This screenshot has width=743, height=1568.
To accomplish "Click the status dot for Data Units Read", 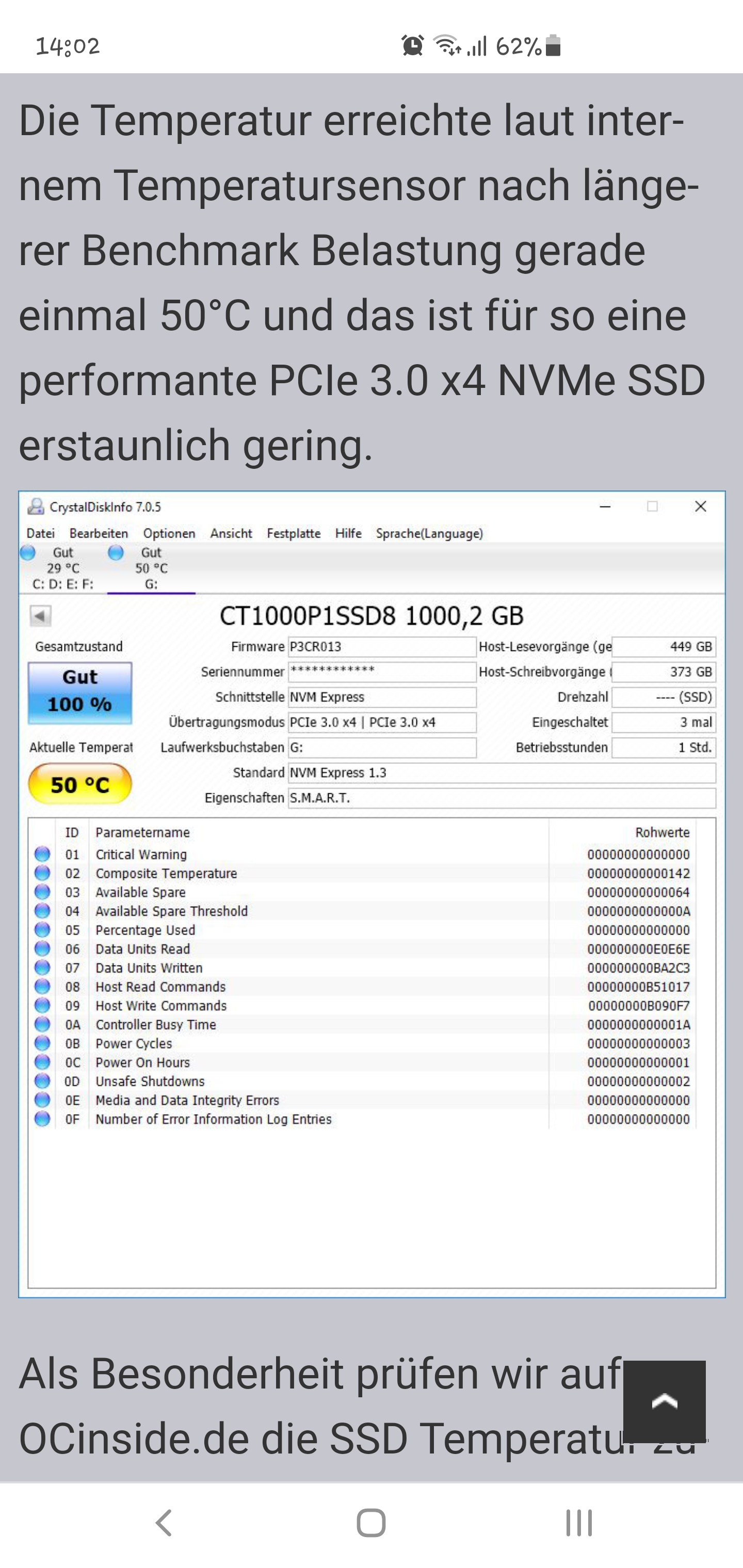I will click(x=42, y=949).
